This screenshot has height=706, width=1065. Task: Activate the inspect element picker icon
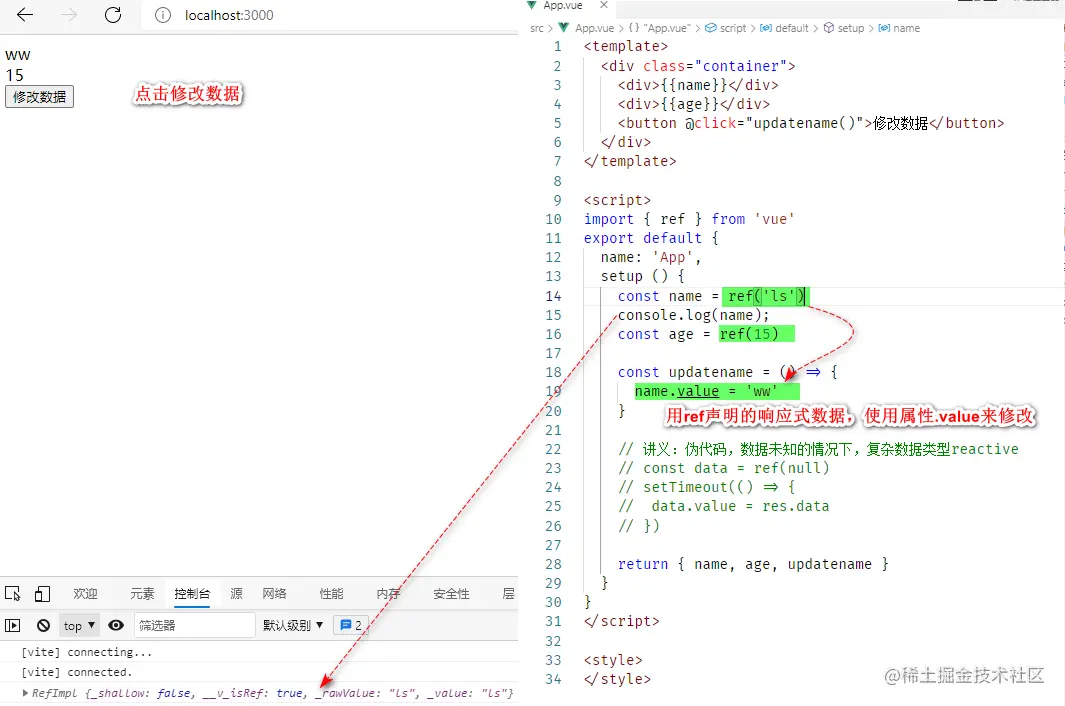12,594
